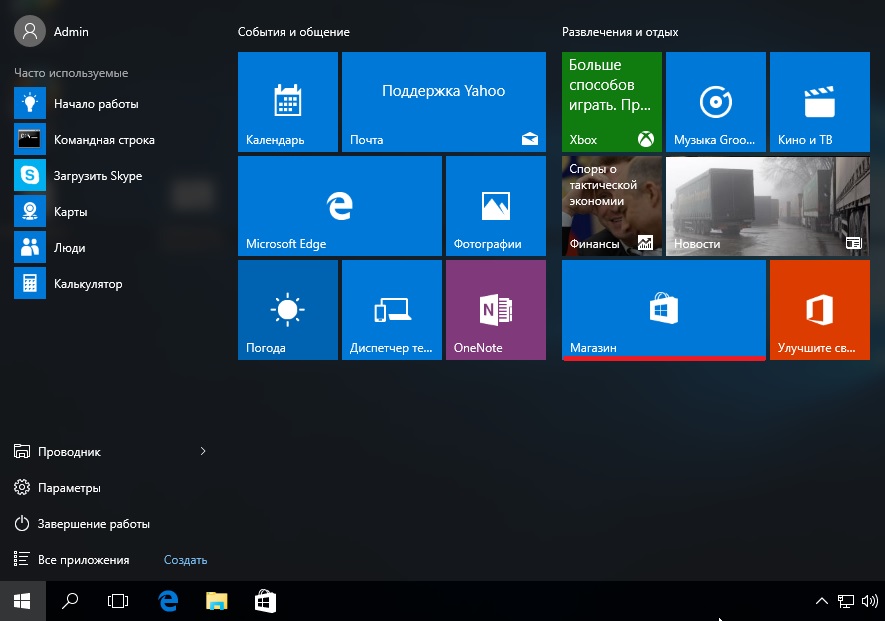Open the Диспетчер телефонов tile
The width and height of the screenshot is (885, 621).
coord(392,310)
